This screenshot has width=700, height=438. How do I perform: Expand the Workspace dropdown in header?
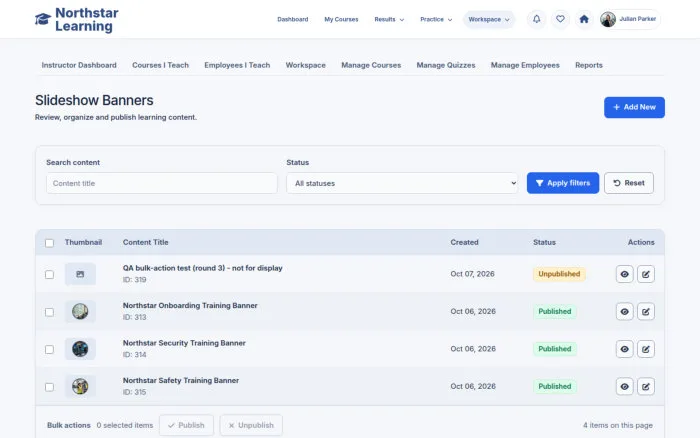[x=489, y=19]
